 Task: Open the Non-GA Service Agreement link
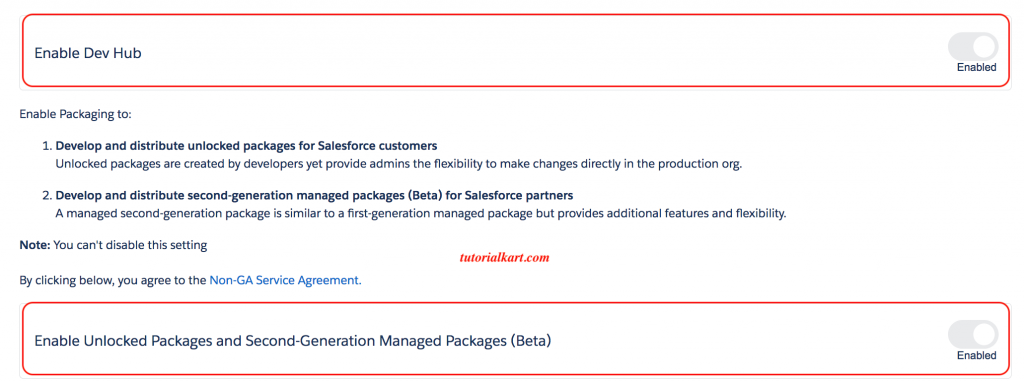click(285, 280)
